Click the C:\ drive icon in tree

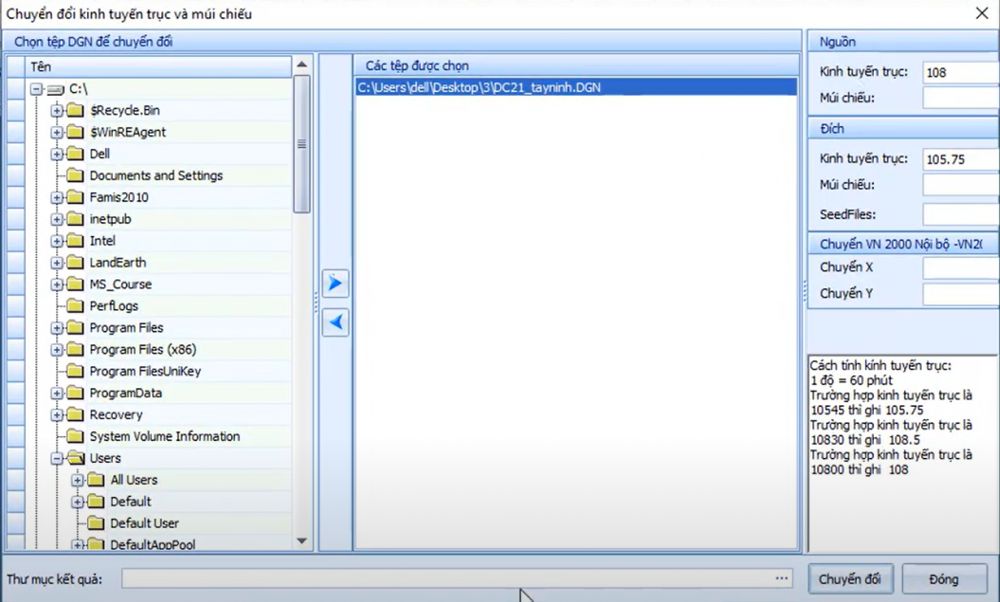55,89
